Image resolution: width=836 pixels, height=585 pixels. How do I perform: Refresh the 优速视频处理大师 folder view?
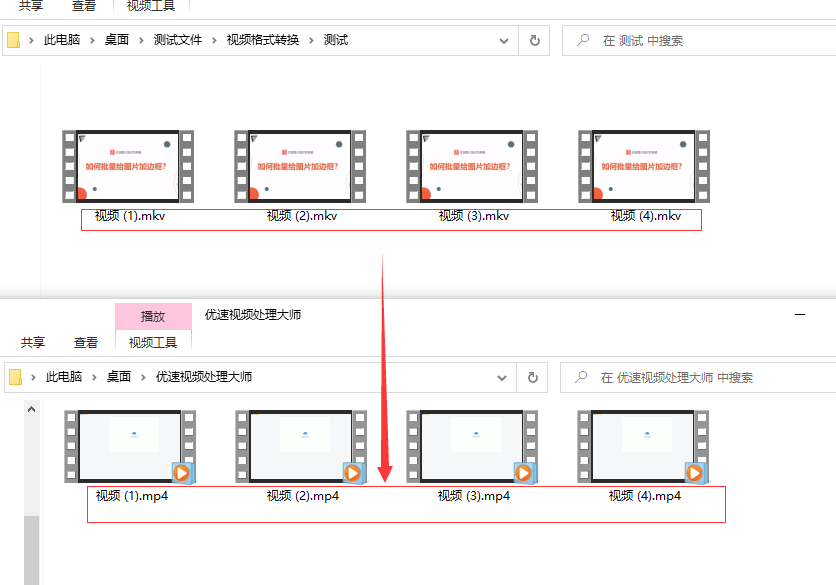tap(535, 377)
